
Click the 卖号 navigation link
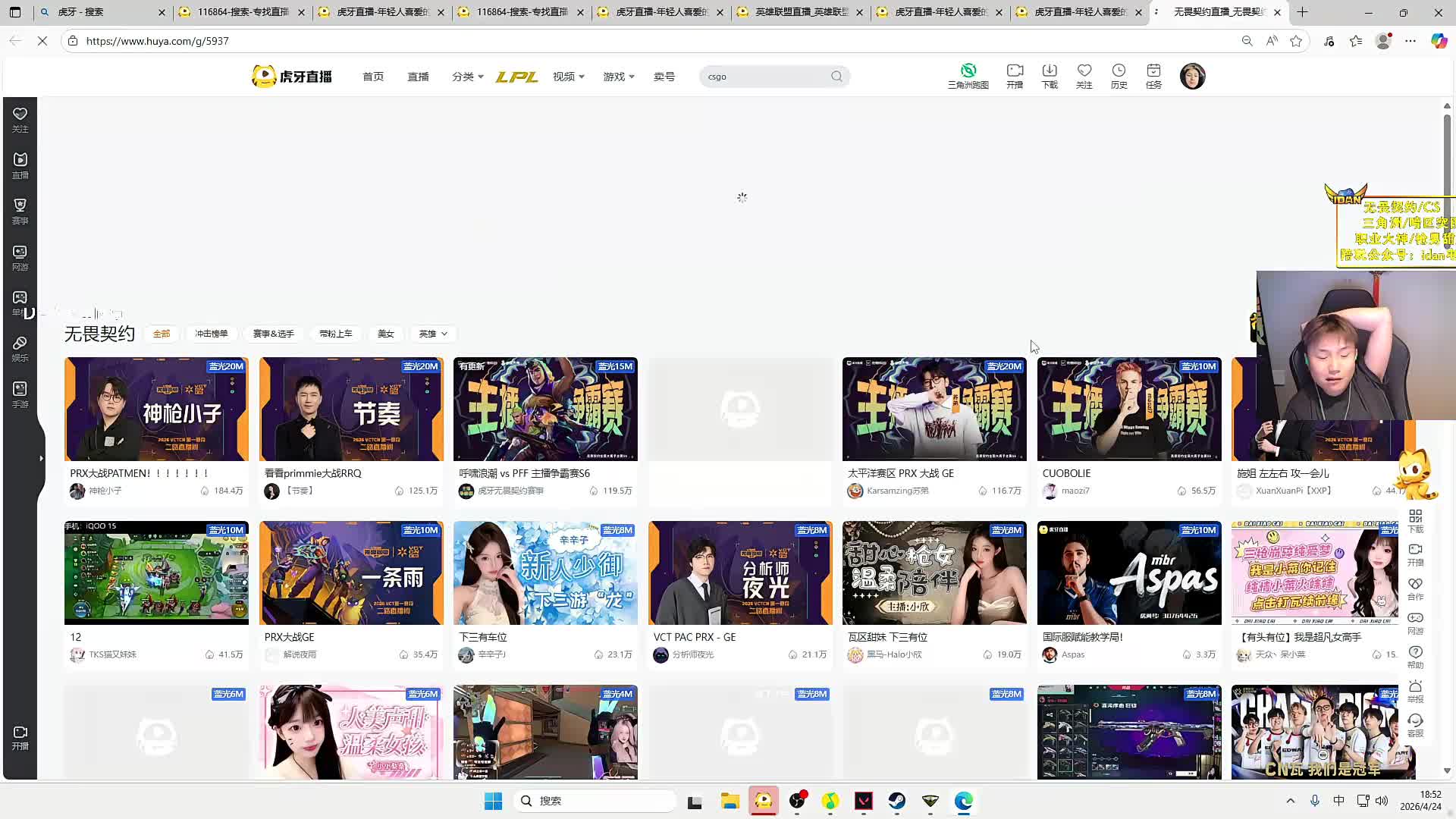point(664,77)
